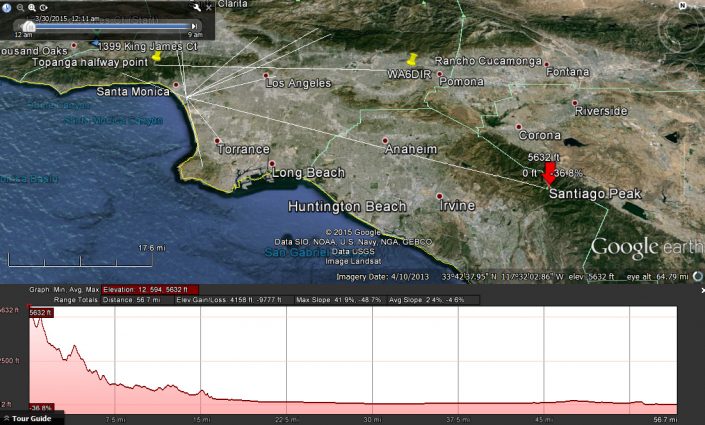The image size is (705, 425).
Task: Click the Huntington Beach label
Action: click(x=347, y=206)
